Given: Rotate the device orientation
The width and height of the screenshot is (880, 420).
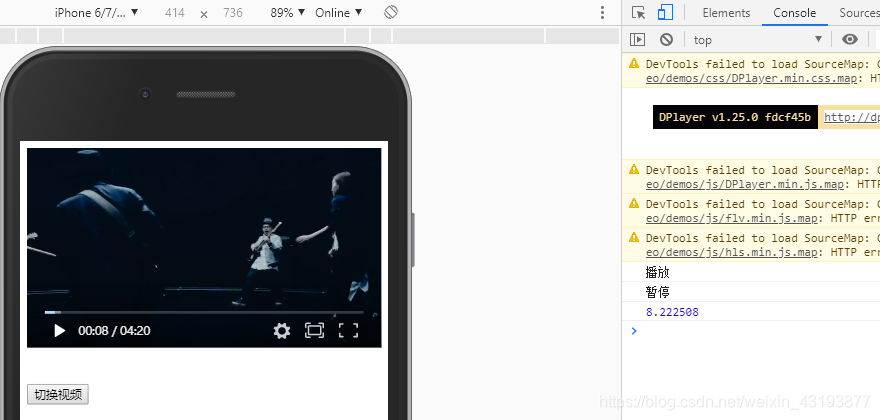Looking at the screenshot, I should click(391, 12).
